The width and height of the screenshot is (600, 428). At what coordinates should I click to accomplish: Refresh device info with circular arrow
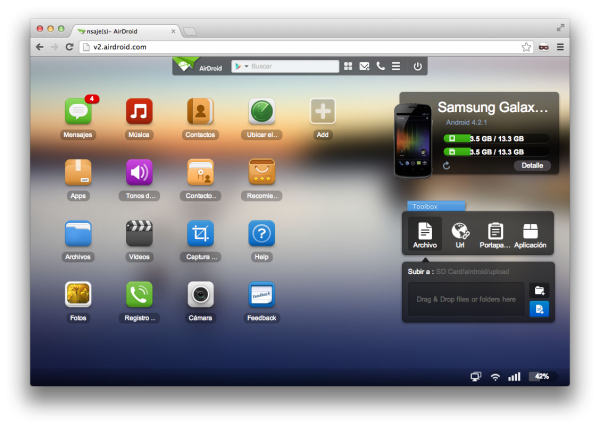(x=446, y=166)
